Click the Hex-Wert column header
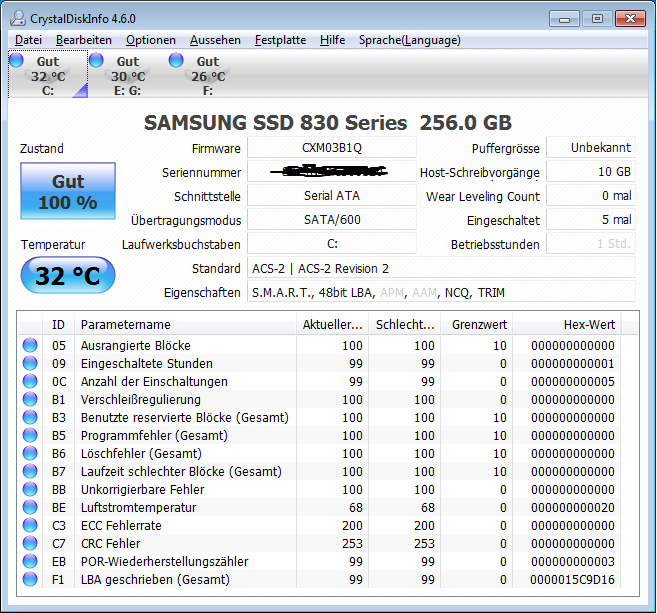Image resolution: width=657 pixels, height=613 pixels. 567,324
